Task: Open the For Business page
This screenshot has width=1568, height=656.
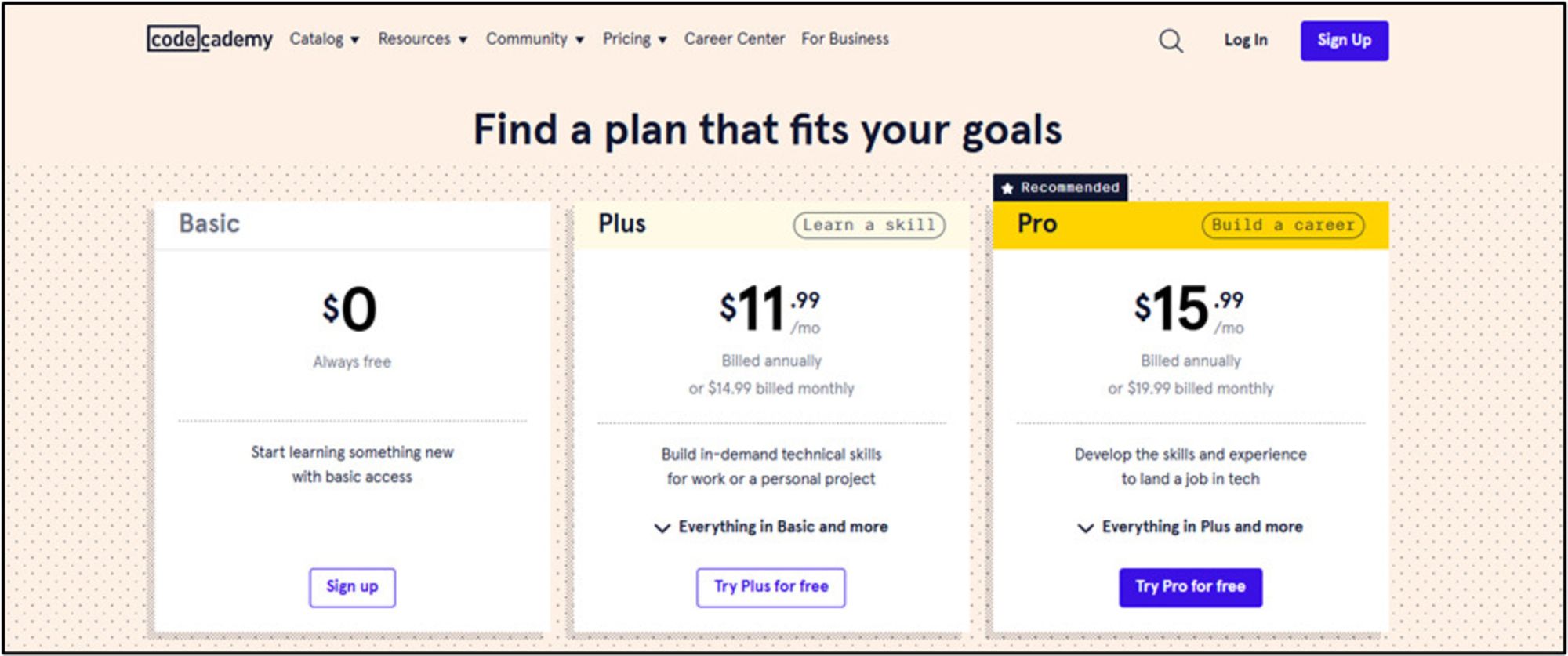Action: (x=844, y=39)
